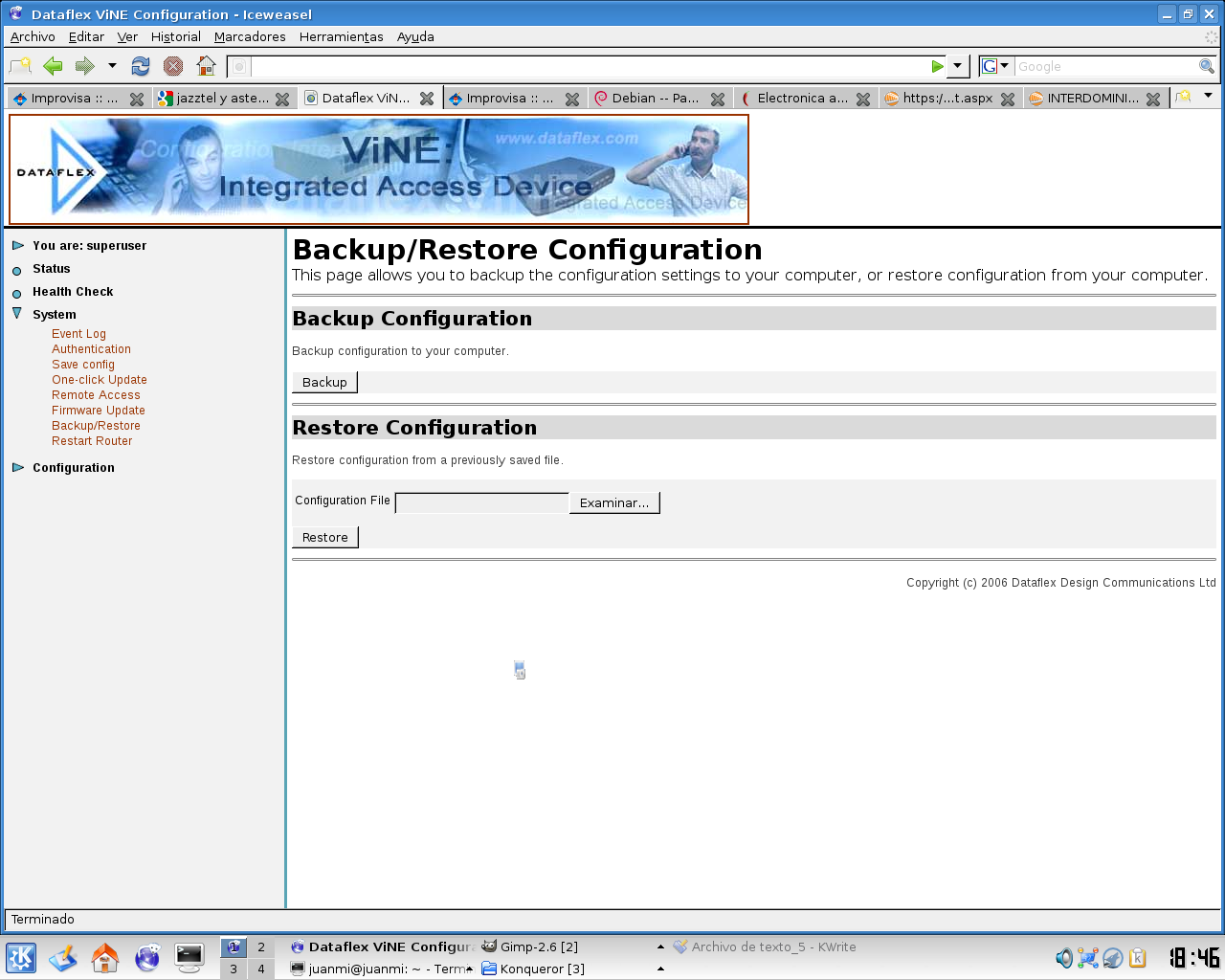The image size is (1225, 980).
Task: Reload the page with the refresh icon
Action: 141,66
